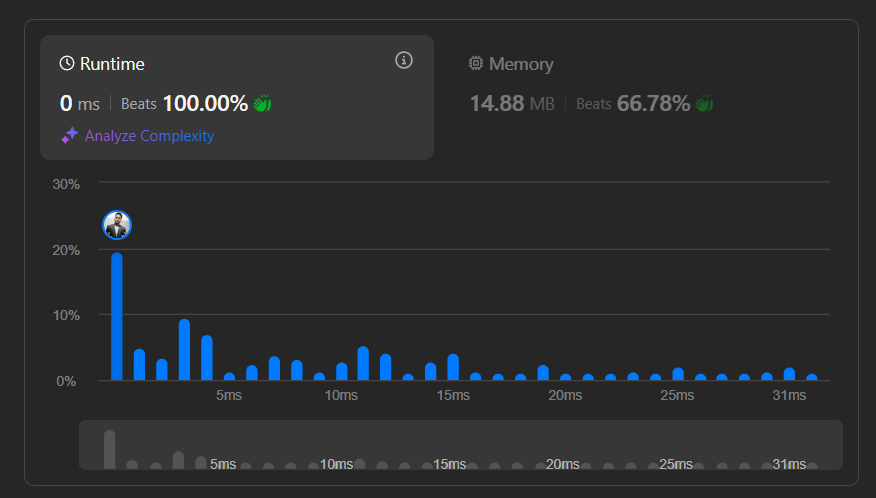Click the clock icon beside Runtime
Screen dimensions: 876x498
pyautogui.click(x=67, y=64)
